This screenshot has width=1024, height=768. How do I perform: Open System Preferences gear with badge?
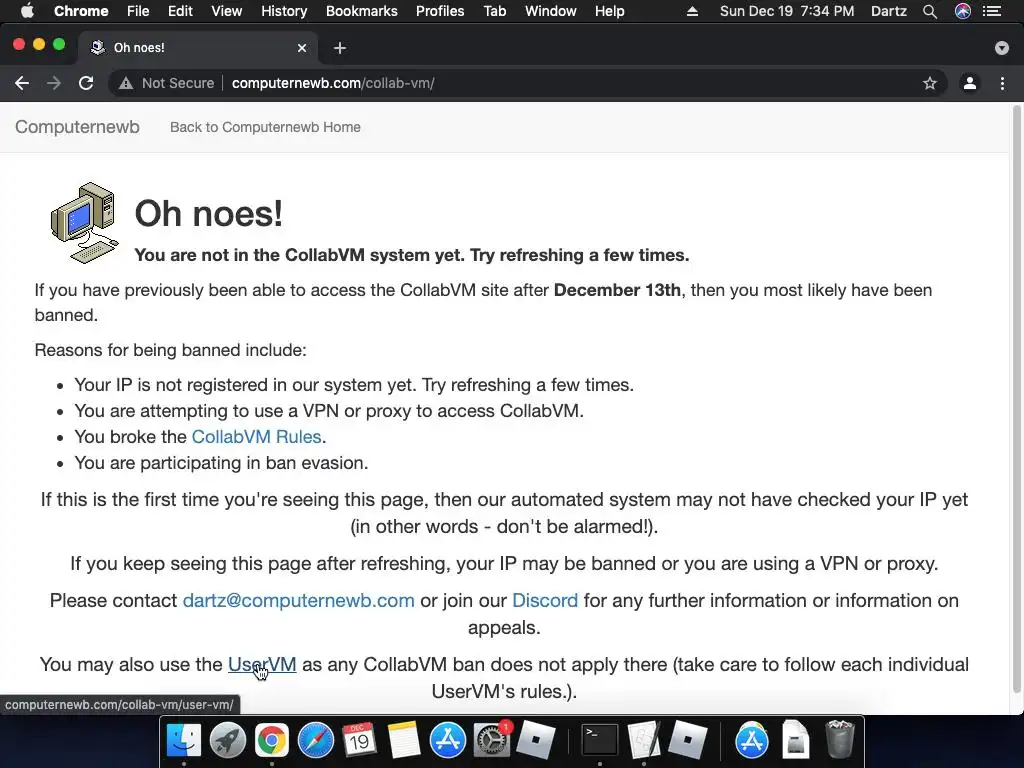492,740
